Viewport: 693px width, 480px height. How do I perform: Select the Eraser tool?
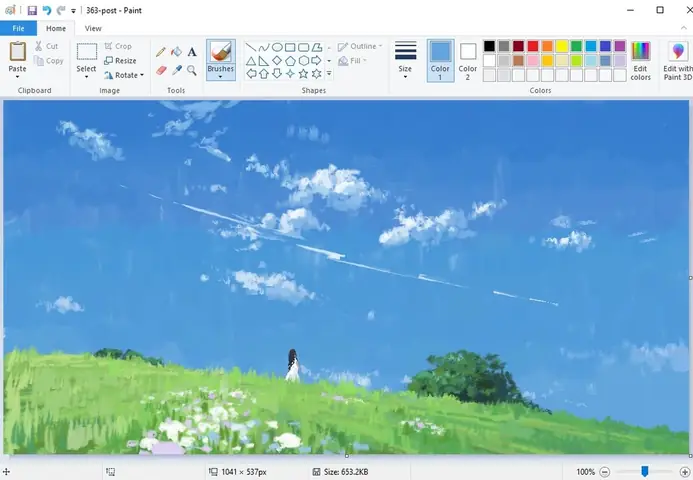pos(161,70)
